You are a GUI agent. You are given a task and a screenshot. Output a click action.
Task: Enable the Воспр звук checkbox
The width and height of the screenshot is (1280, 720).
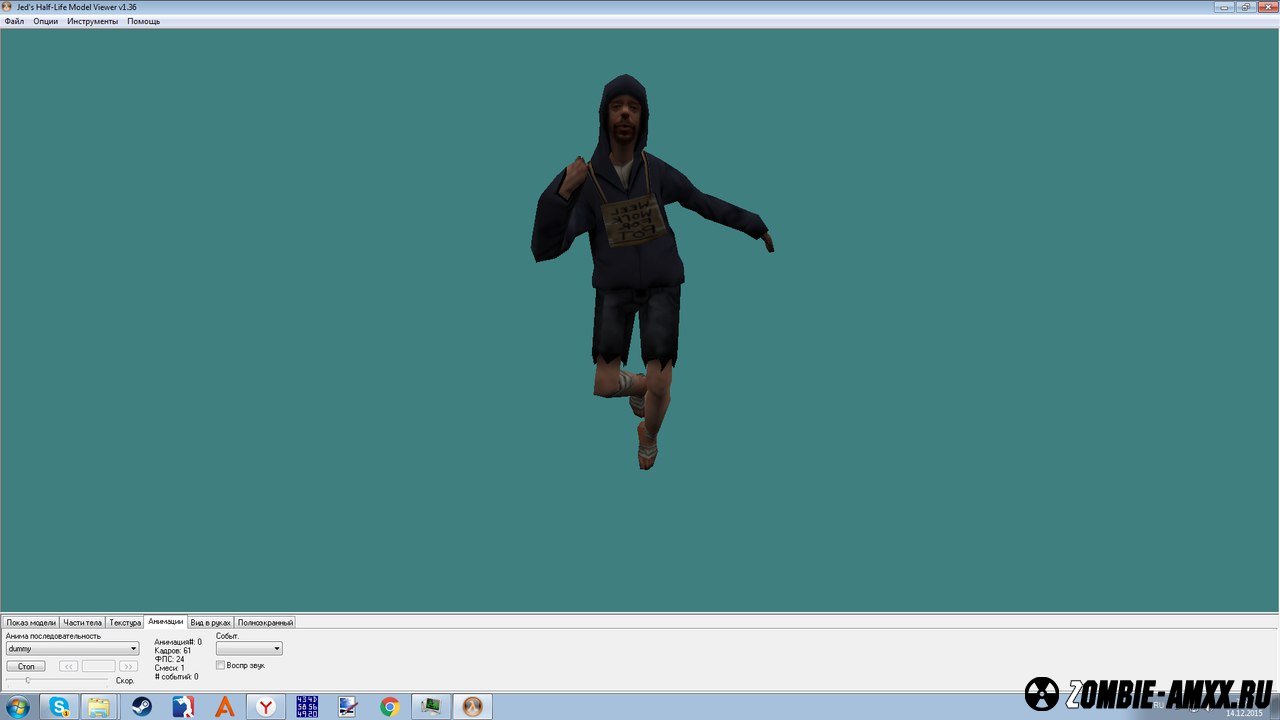[221, 665]
